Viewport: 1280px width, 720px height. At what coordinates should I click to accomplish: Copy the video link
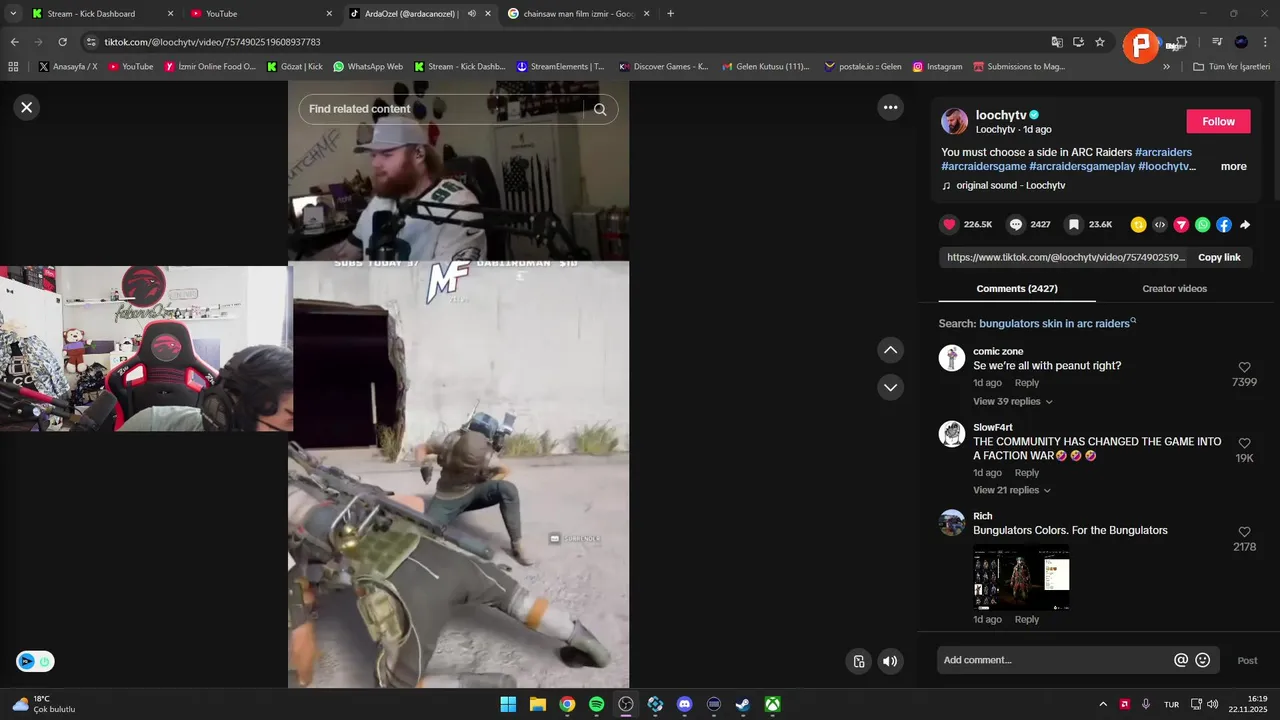pyautogui.click(x=1219, y=257)
